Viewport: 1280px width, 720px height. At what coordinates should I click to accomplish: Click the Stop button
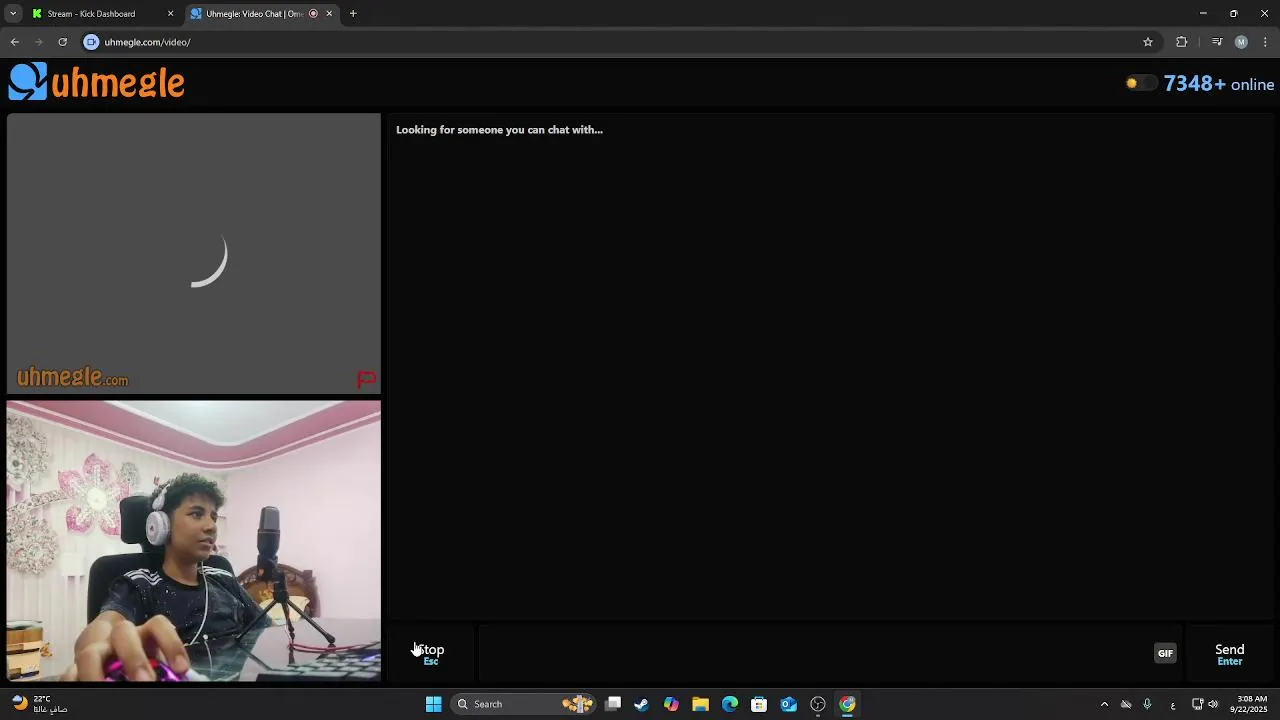(431, 654)
